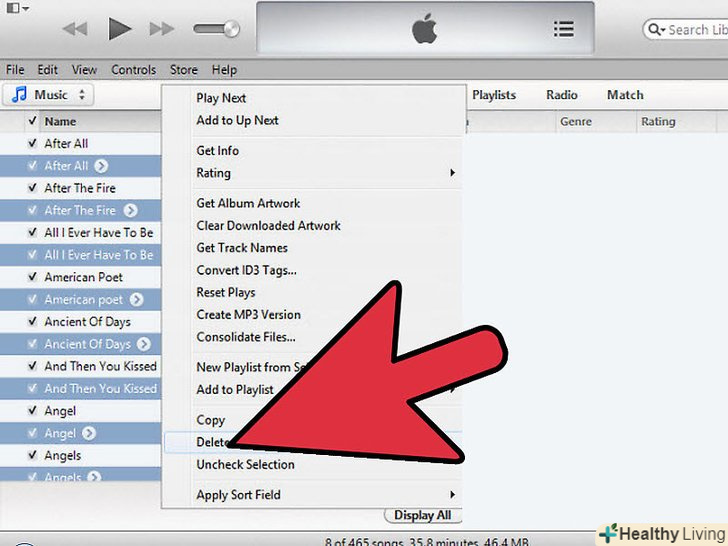Image resolution: width=728 pixels, height=546 pixels.
Task: Uncheck the first Ancient Of Days song
Action: (32, 321)
